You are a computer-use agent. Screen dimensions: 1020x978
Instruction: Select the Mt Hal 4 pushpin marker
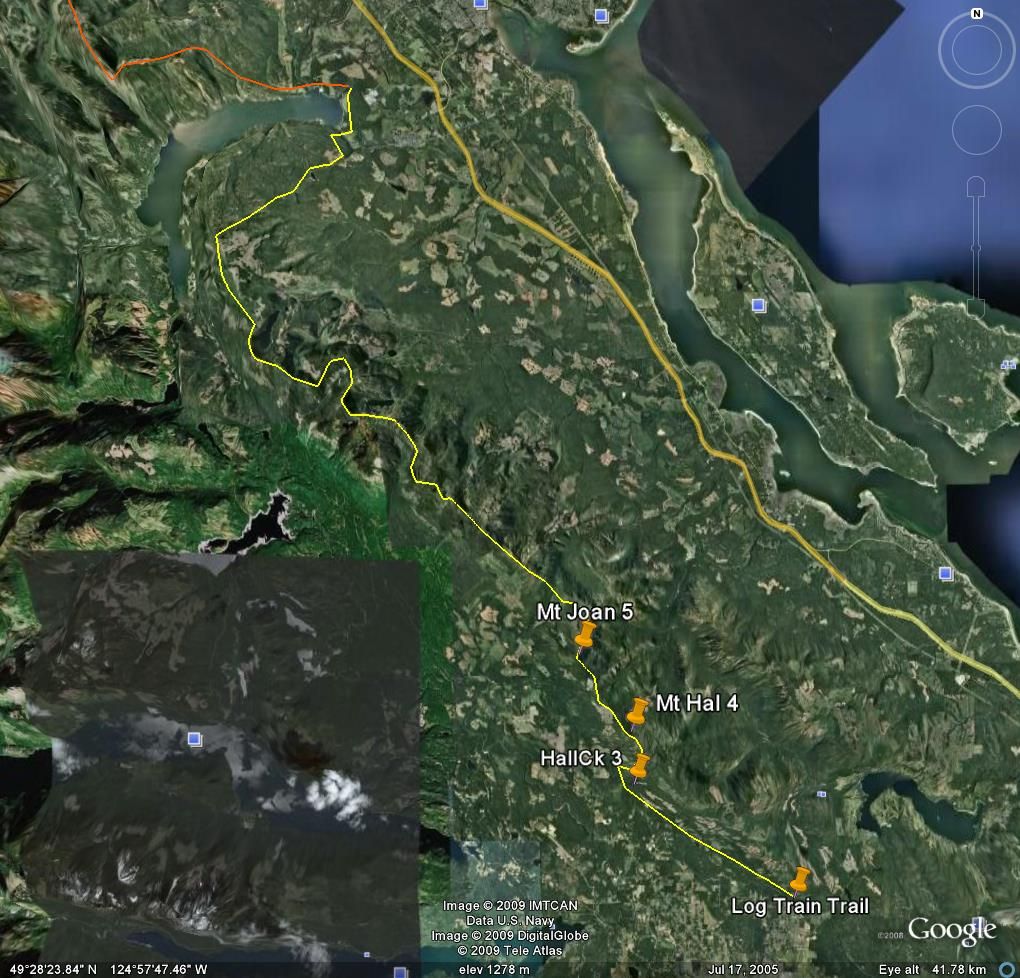click(x=637, y=711)
